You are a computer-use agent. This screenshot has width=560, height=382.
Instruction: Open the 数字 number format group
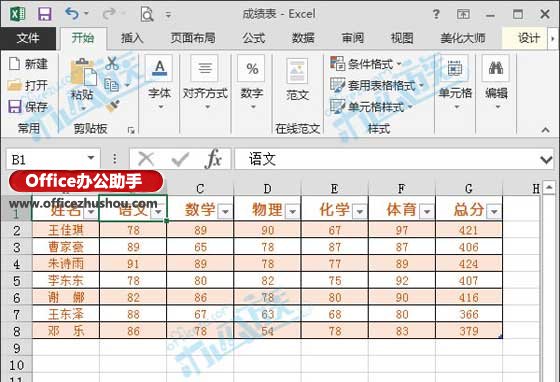coord(252,82)
